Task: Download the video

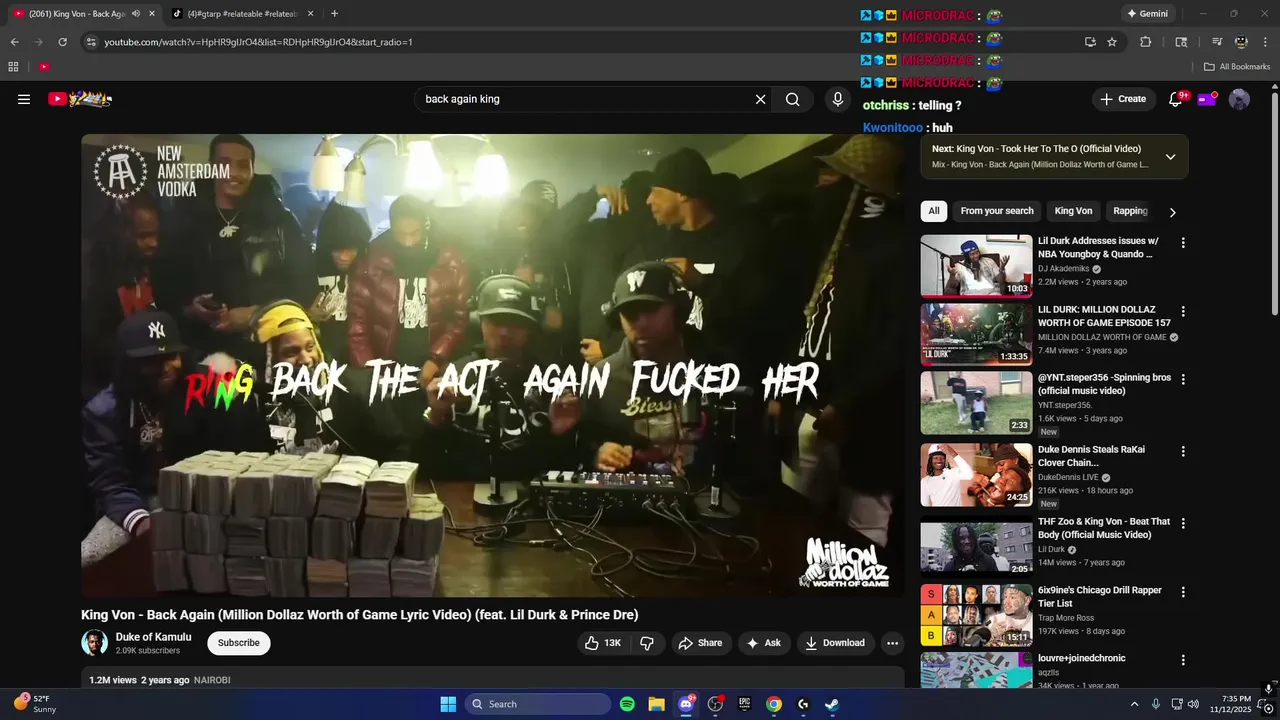Action: [x=835, y=643]
